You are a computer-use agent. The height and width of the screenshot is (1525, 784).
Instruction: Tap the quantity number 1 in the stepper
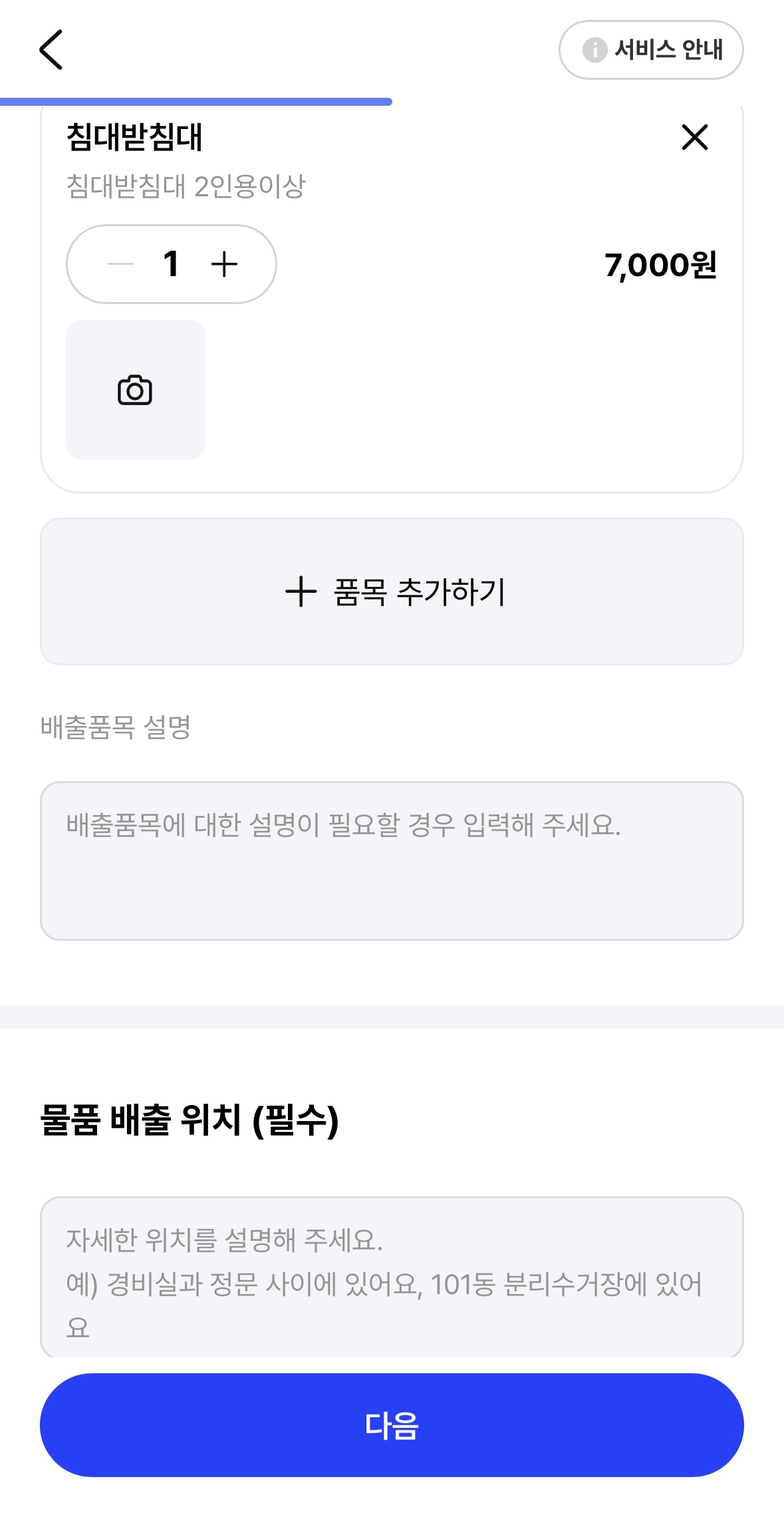click(172, 264)
